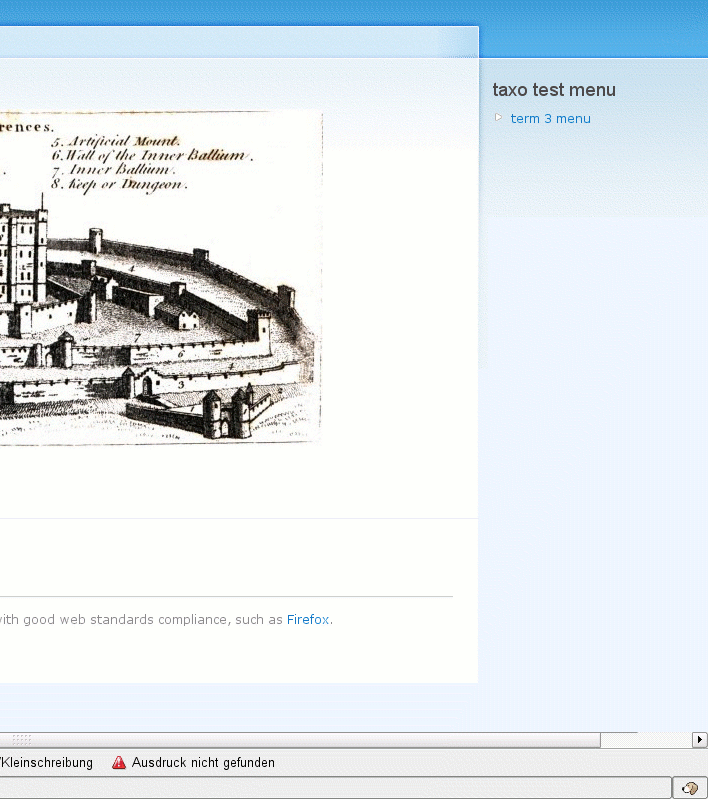Click the taxo test menu heading
708x799 pixels.
[554, 90]
